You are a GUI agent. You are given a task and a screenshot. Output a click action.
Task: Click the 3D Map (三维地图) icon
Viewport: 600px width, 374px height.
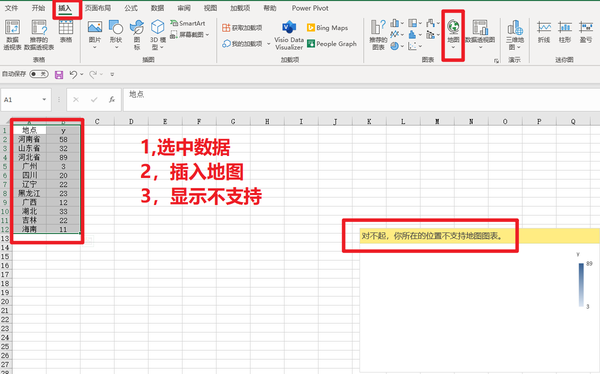click(x=515, y=28)
